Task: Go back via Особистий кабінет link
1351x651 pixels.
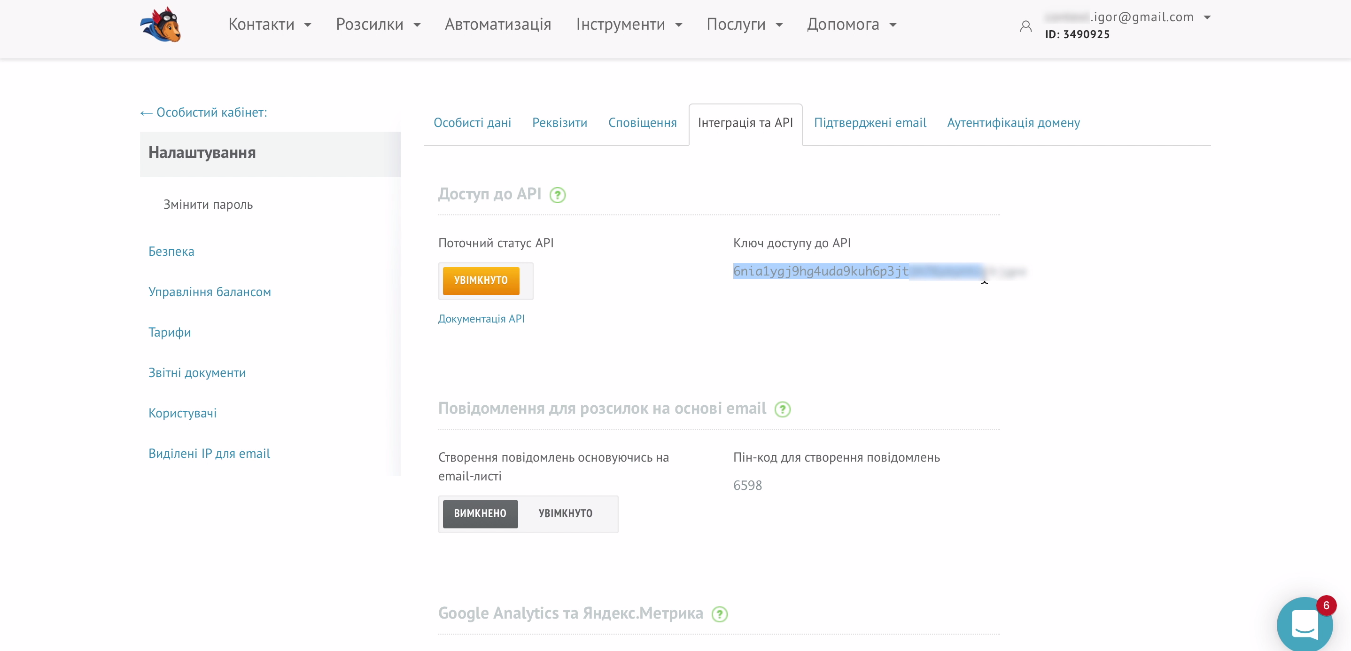Action: coord(204,113)
